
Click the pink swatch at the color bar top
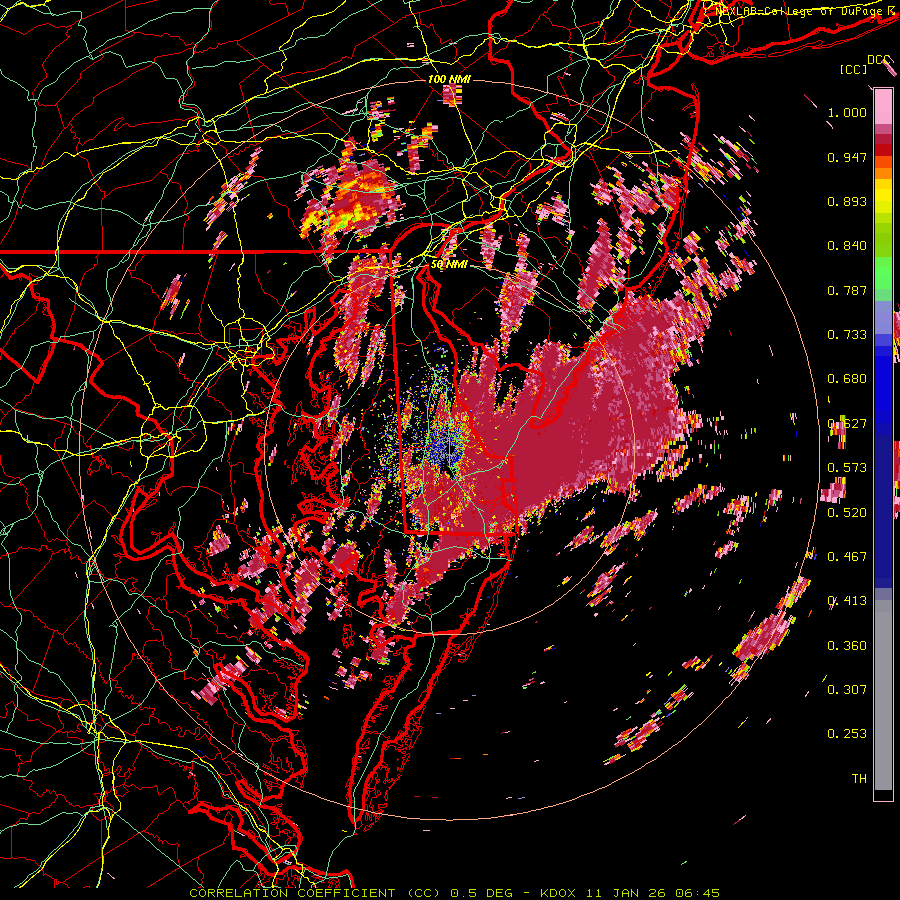883,107
